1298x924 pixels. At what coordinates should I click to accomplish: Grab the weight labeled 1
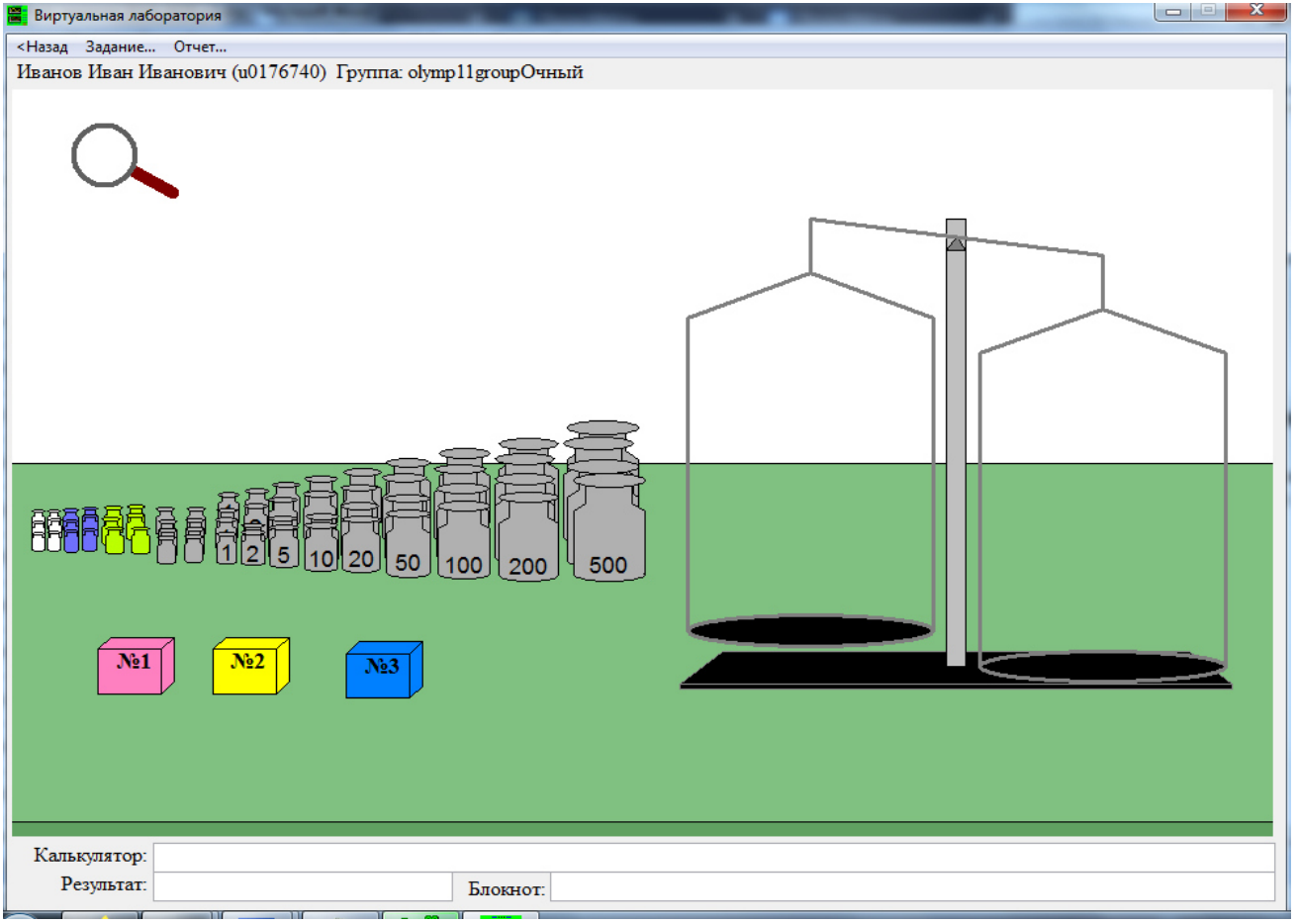pos(227,551)
